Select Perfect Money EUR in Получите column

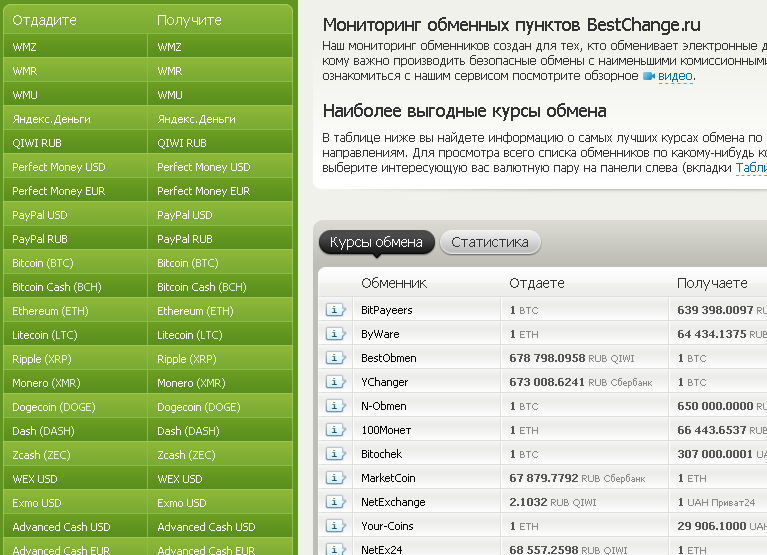coord(220,190)
